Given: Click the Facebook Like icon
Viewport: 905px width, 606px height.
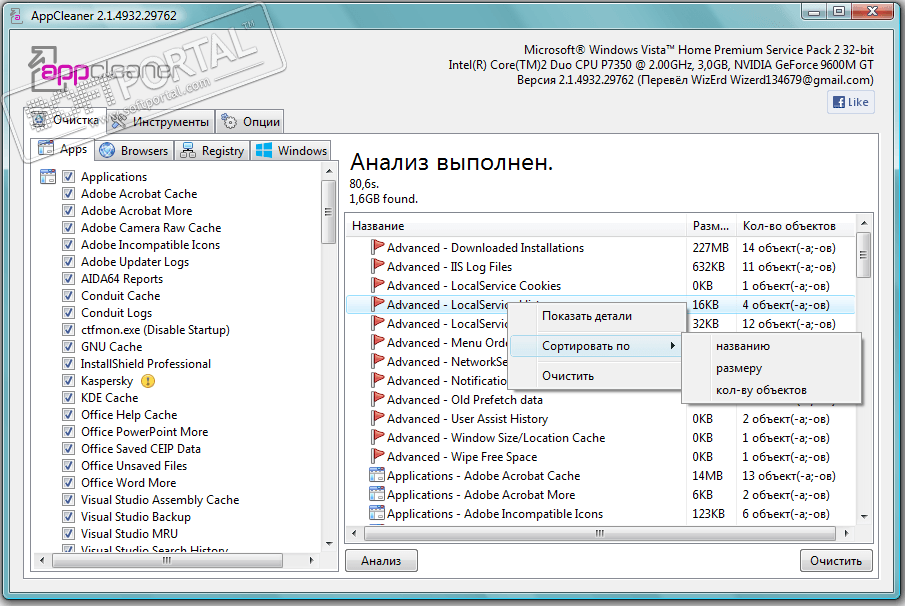Looking at the screenshot, I should (839, 102).
